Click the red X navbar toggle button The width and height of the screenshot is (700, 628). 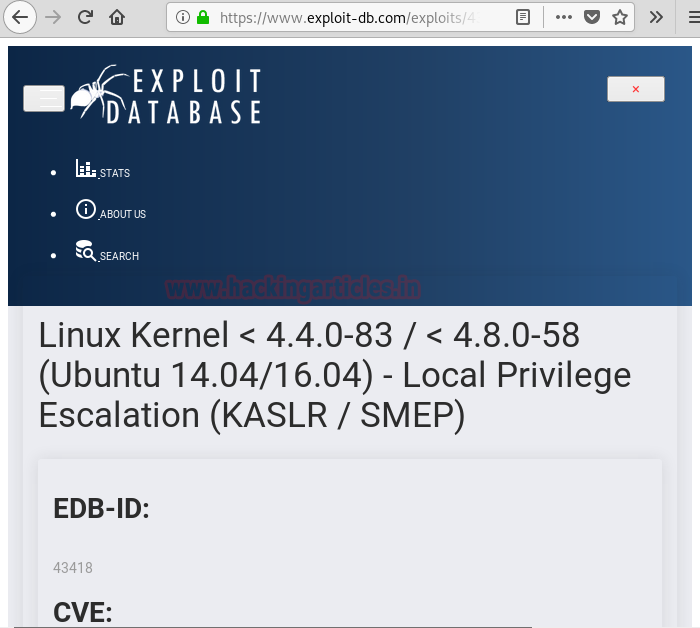coord(636,89)
